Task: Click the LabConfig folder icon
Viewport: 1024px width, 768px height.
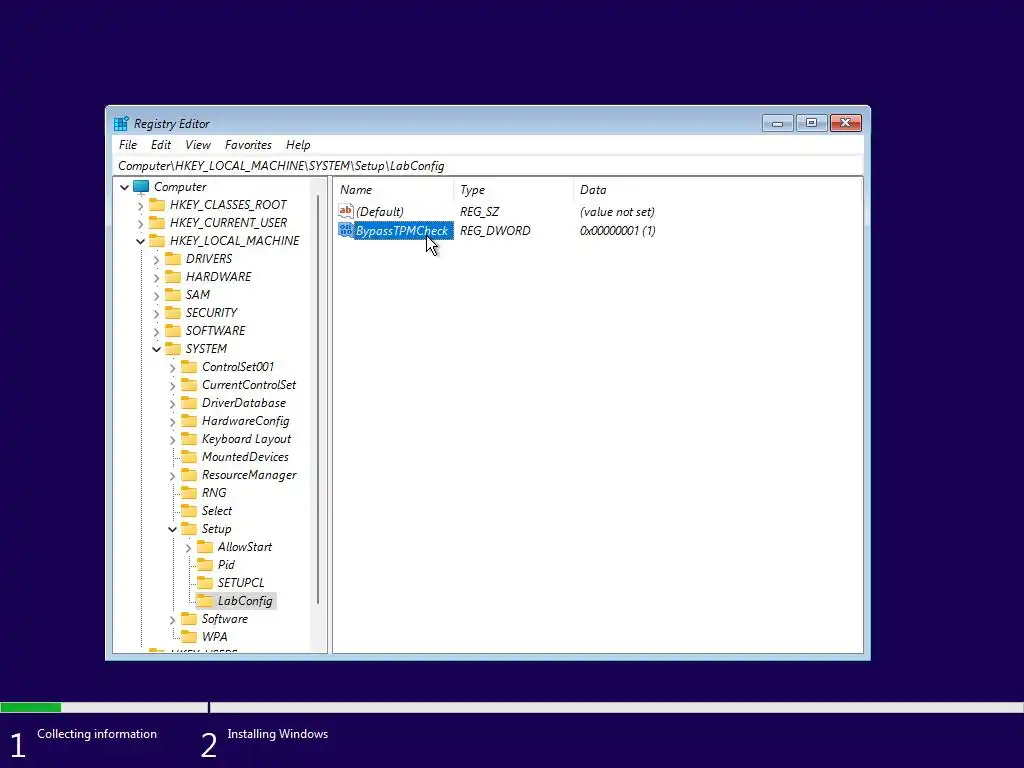Action: (205, 601)
